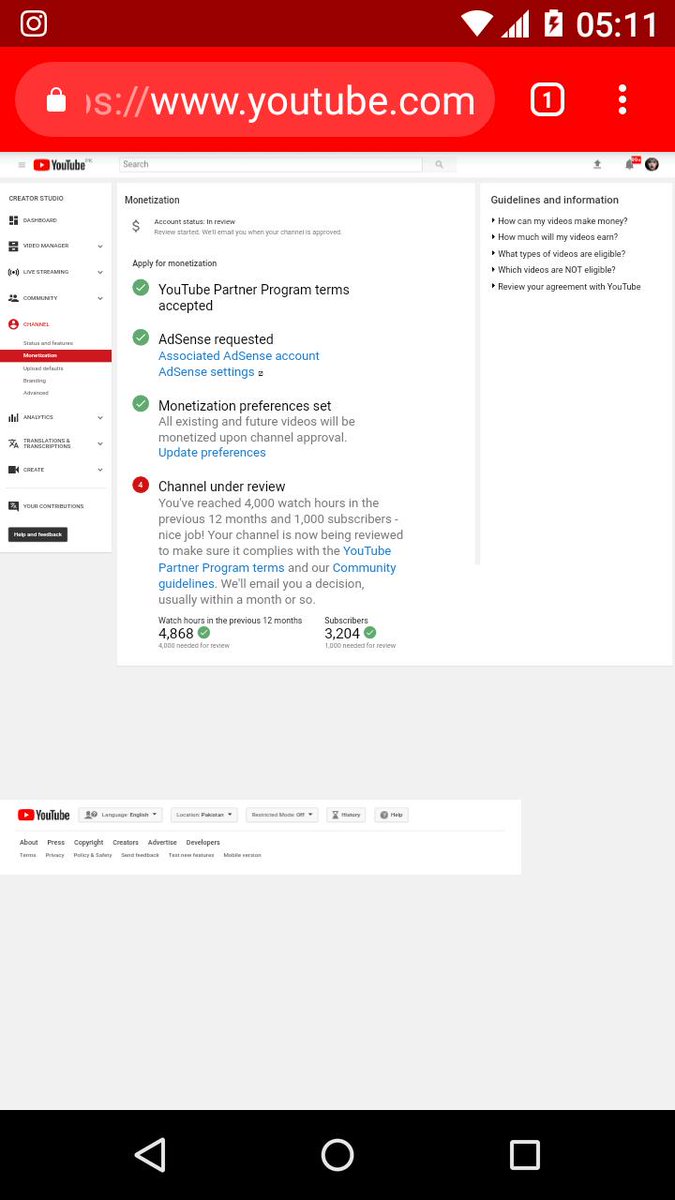Click green check beside AdSense requested
Viewport: 675px width, 1200px height.
pos(141,337)
